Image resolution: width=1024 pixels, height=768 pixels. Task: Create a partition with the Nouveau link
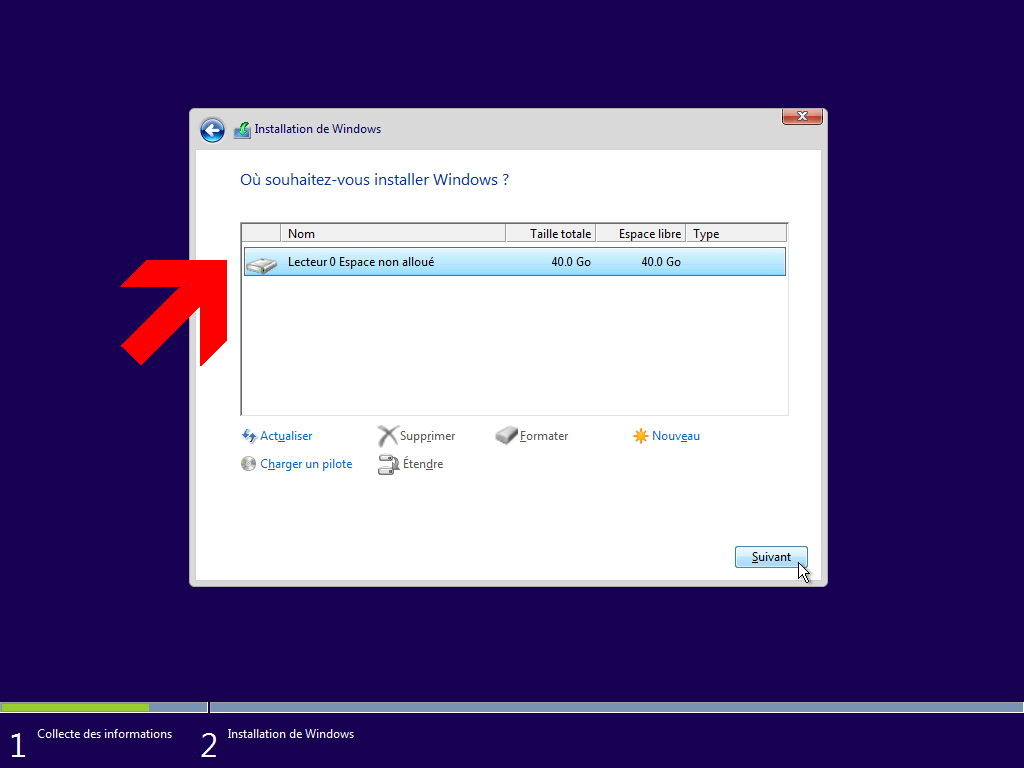[676, 436]
